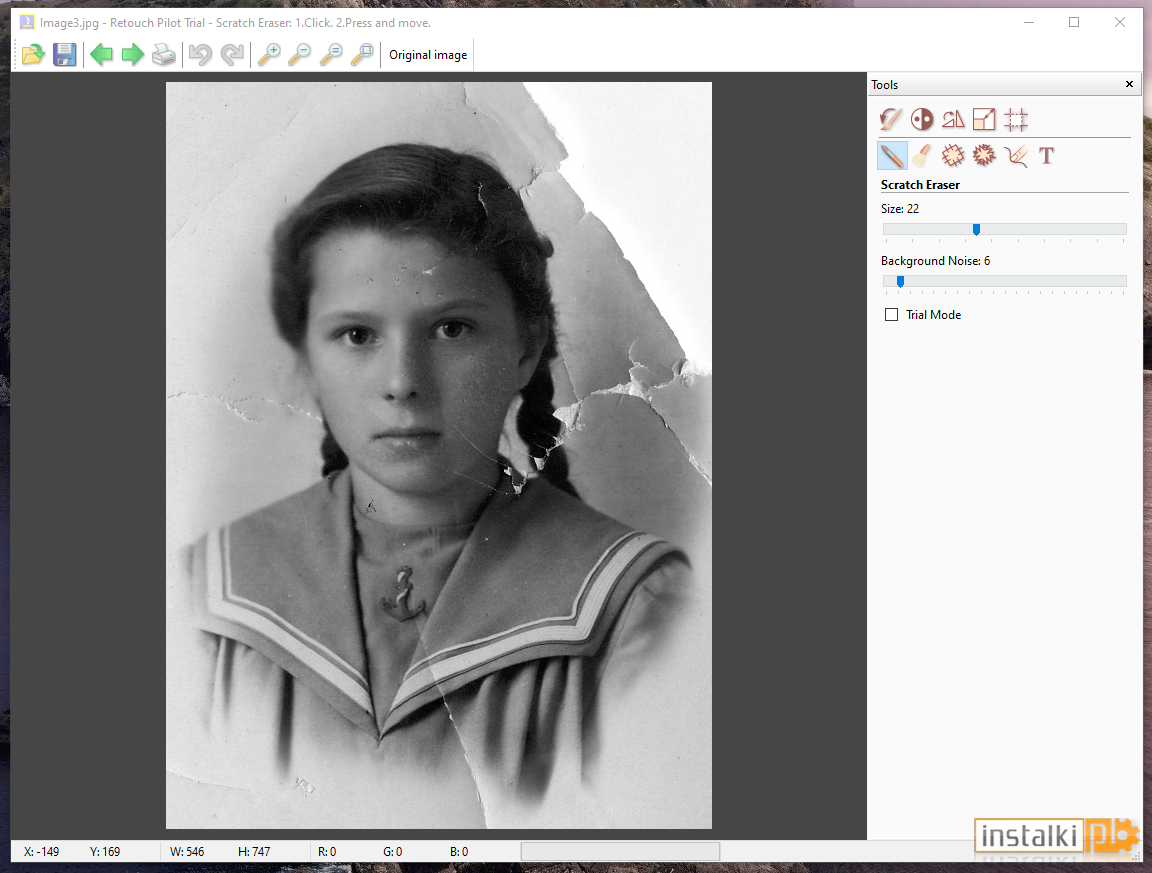Viewport: 1152px width, 873px height.
Task: Open an image file with the folder icon
Action: [x=33, y=54]
